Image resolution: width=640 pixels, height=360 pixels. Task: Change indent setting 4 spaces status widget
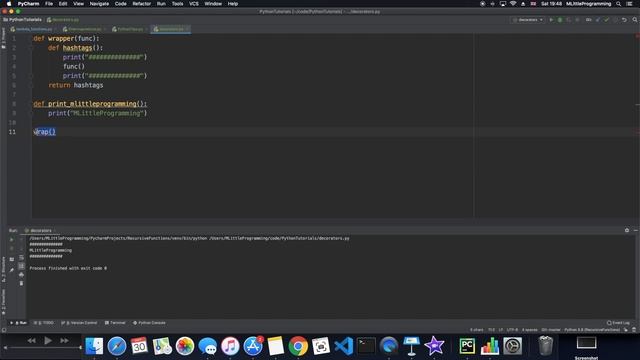(529, 330)
